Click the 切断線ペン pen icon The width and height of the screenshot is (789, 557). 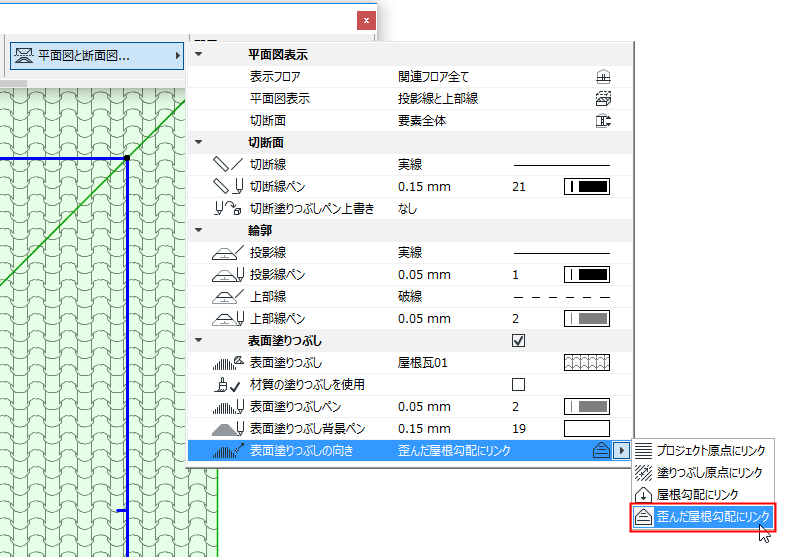tap(227, 187)
